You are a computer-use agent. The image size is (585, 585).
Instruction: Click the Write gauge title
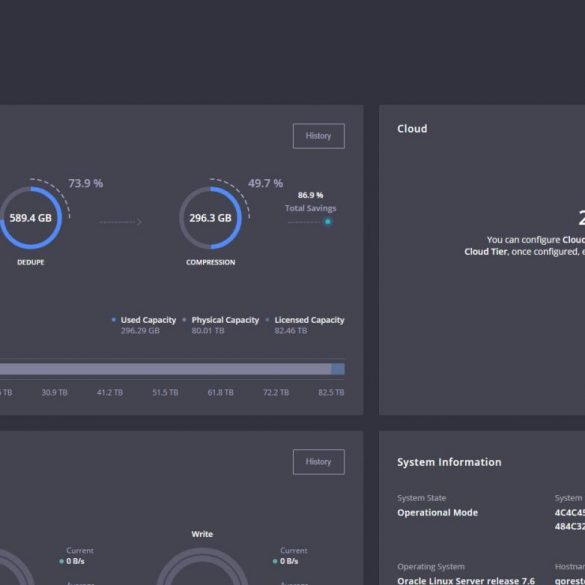(x=202, y=534)
